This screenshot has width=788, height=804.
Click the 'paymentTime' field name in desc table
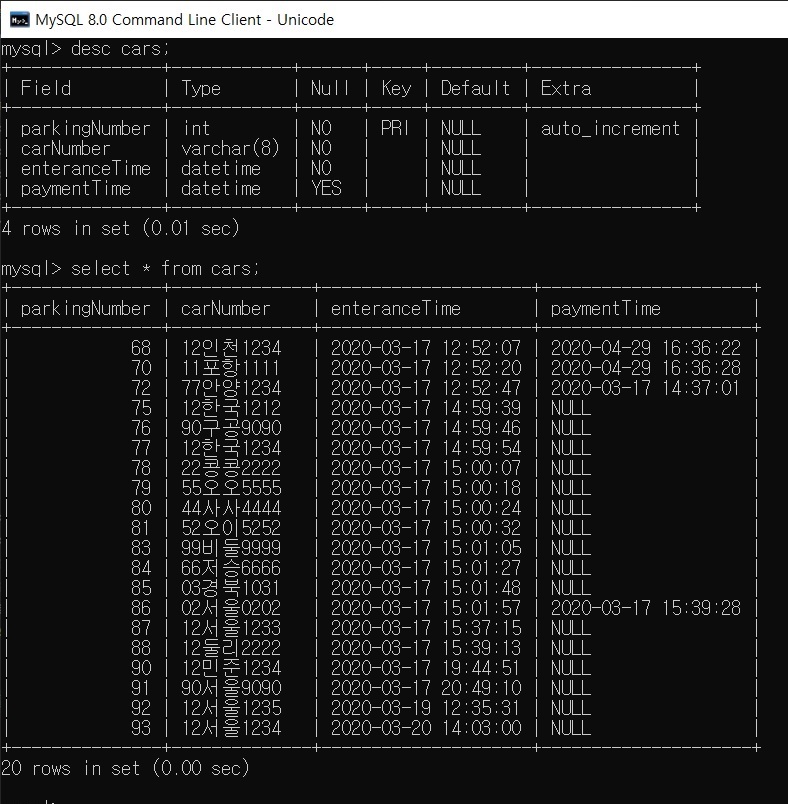(75, 188)
